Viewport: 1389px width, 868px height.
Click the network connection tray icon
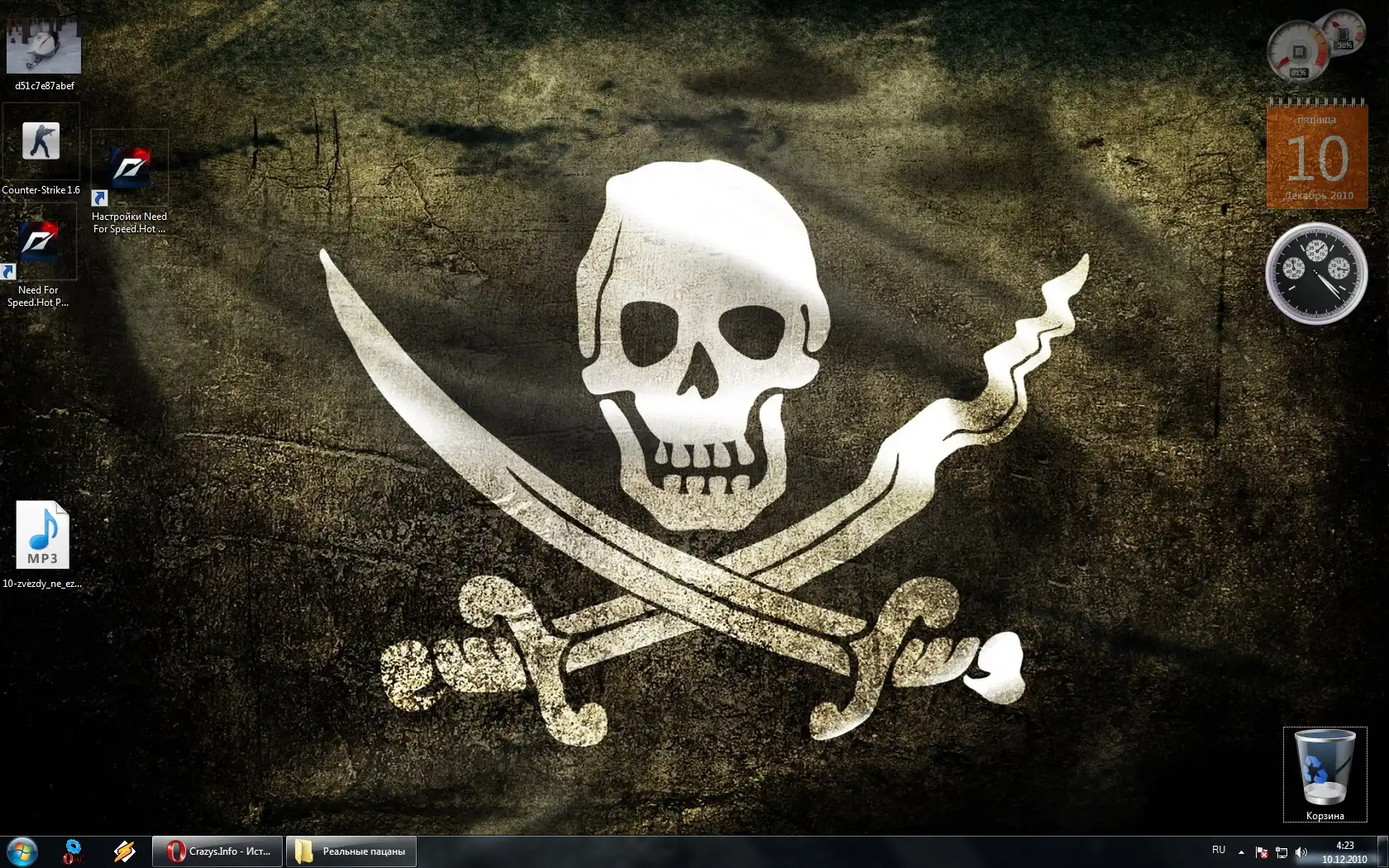click(x=1282, y=852)
